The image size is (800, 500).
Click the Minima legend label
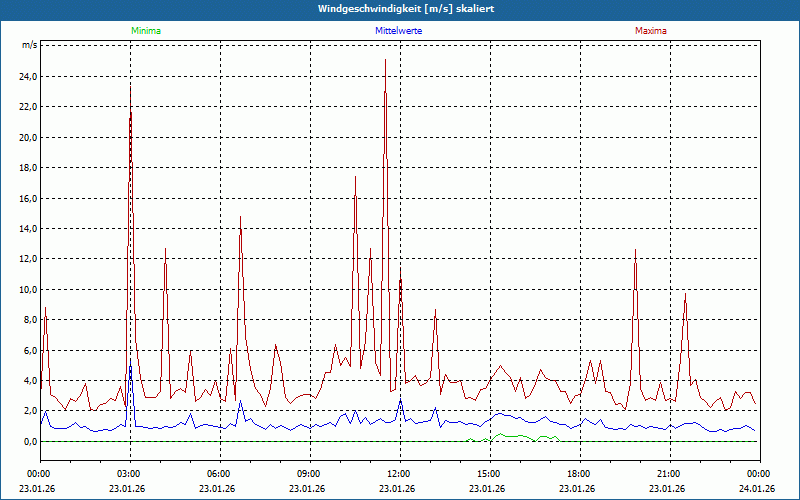coord(145,31)
